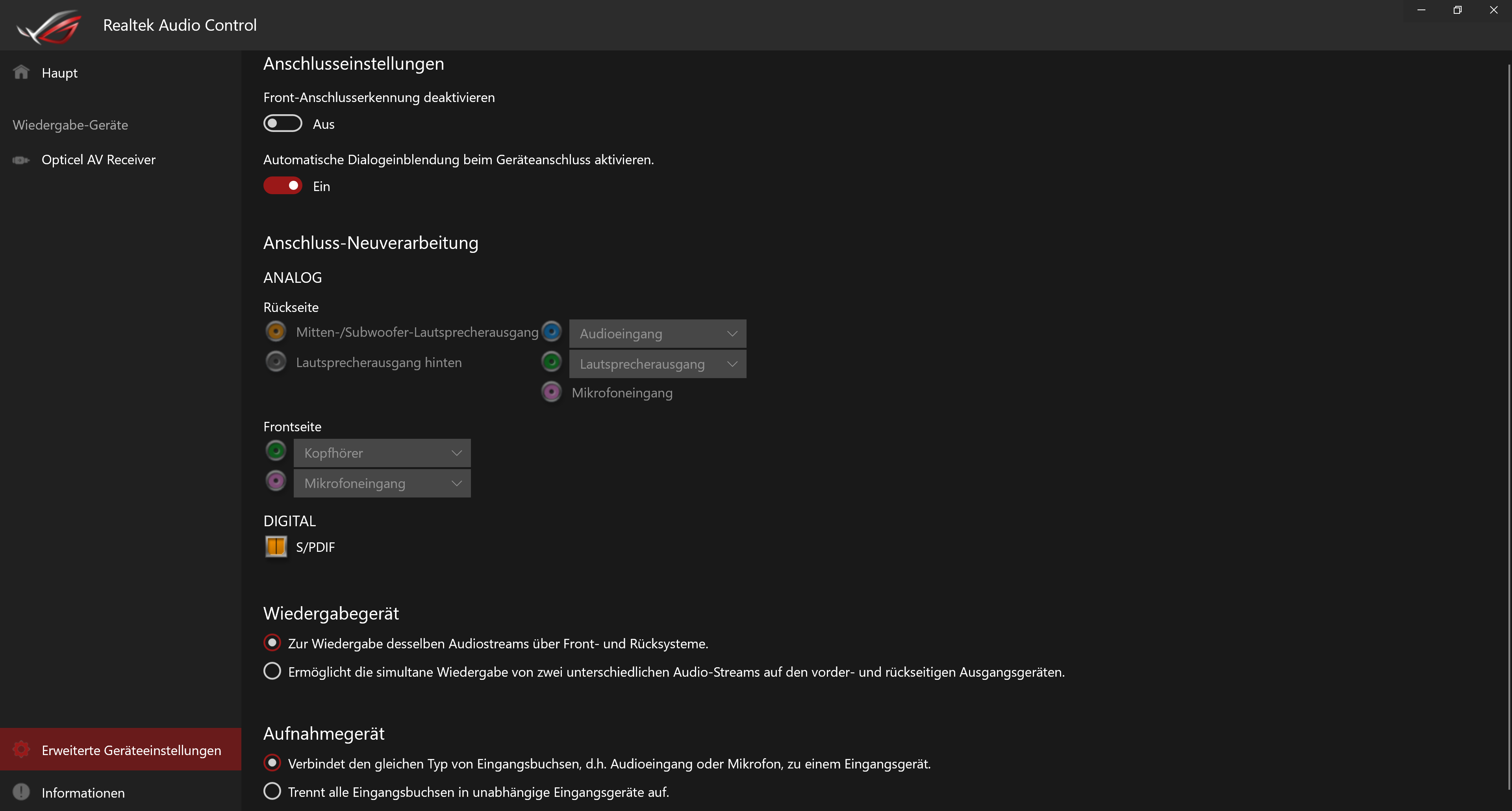
Task: Go to the Haupt page
Action: coord(59,73)
